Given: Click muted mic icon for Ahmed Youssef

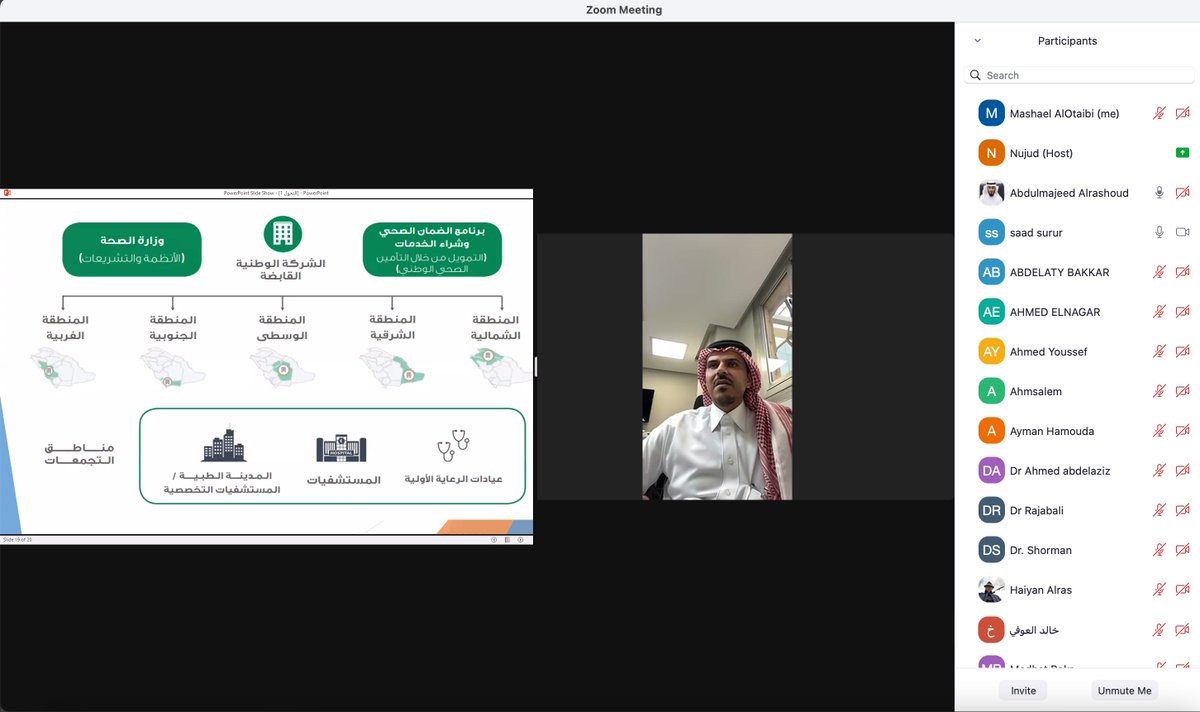Looking at the screenshot, I should point(1159,351).
